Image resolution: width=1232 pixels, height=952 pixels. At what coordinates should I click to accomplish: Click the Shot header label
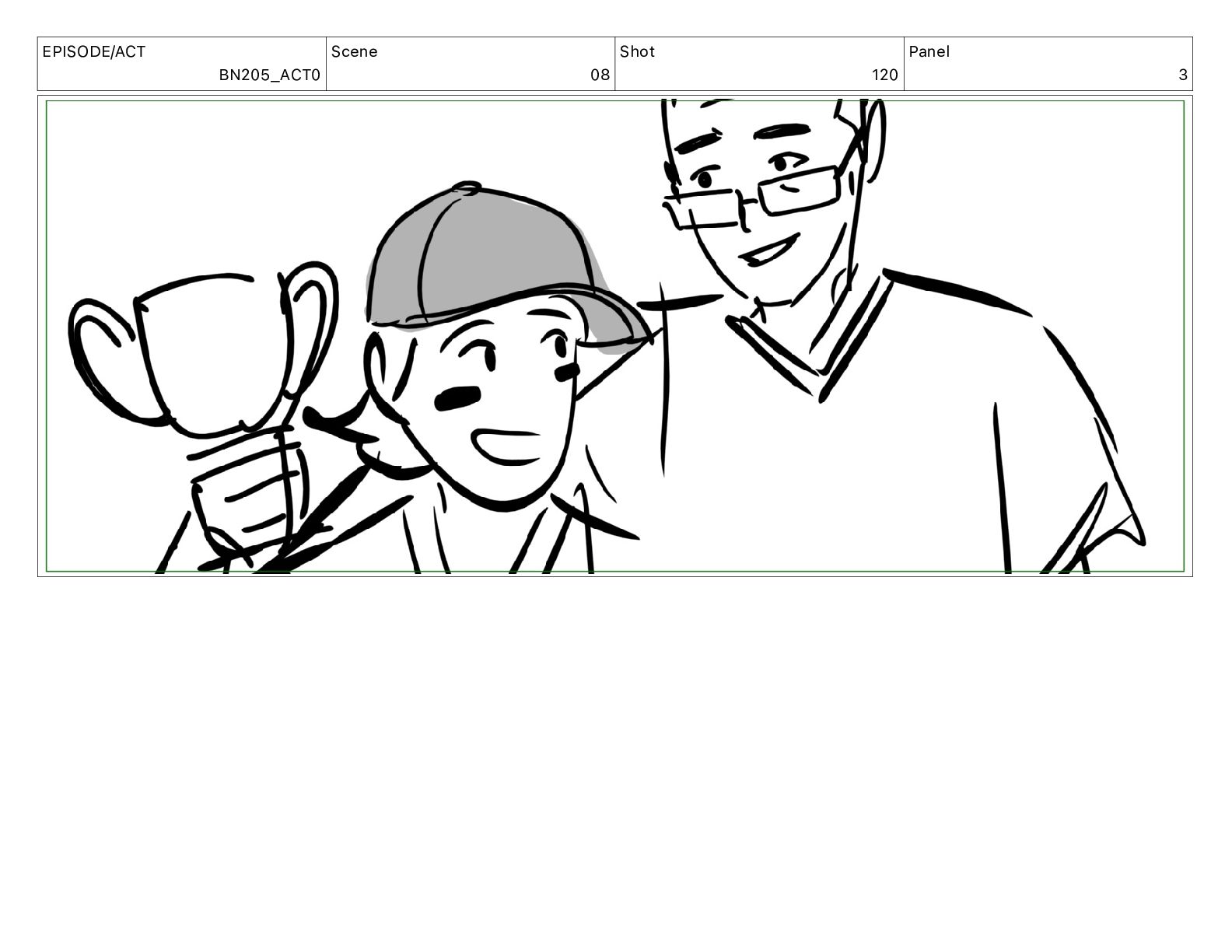click(637, 52)
